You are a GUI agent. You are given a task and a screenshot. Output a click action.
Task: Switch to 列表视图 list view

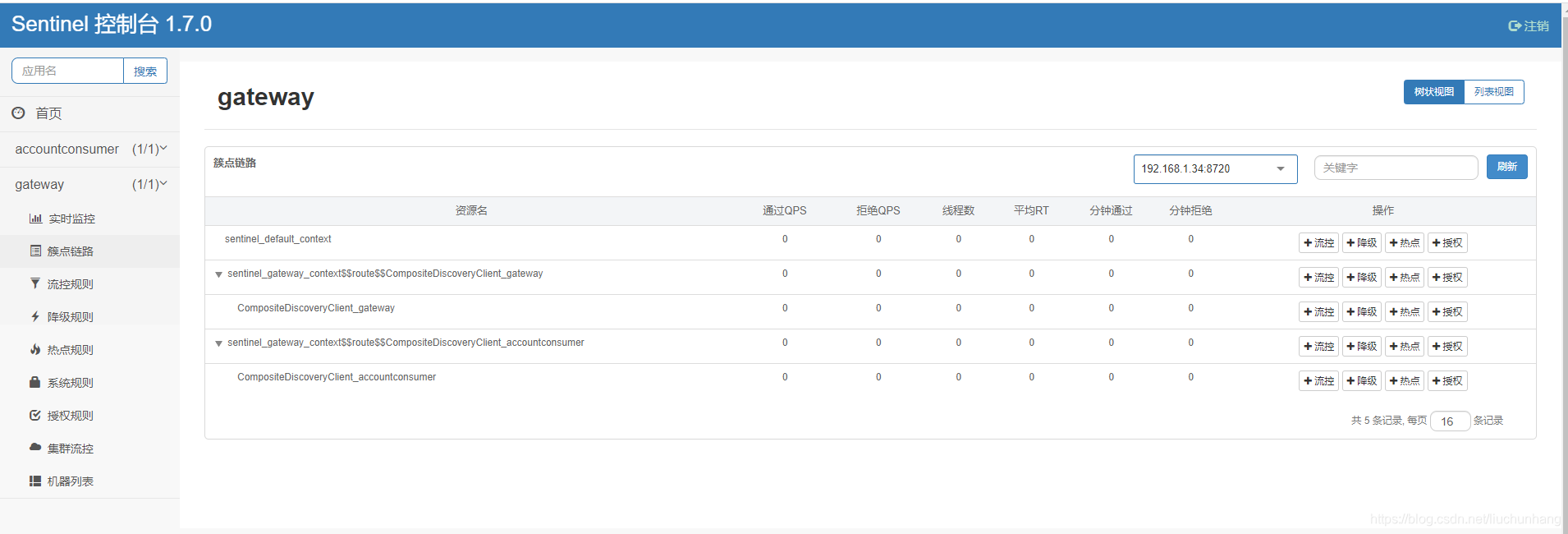click(x=1494, y=92)
